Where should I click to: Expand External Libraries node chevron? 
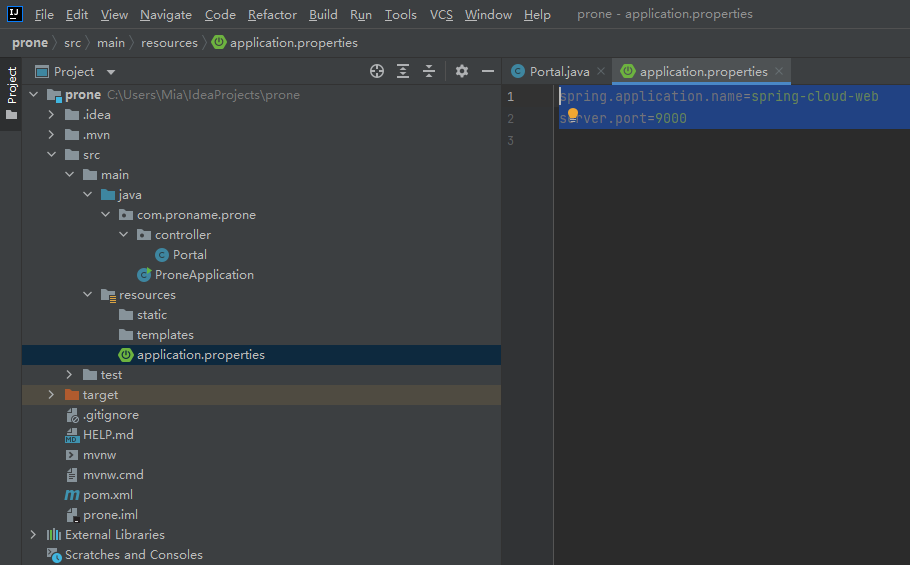click(x=33, y=534)
